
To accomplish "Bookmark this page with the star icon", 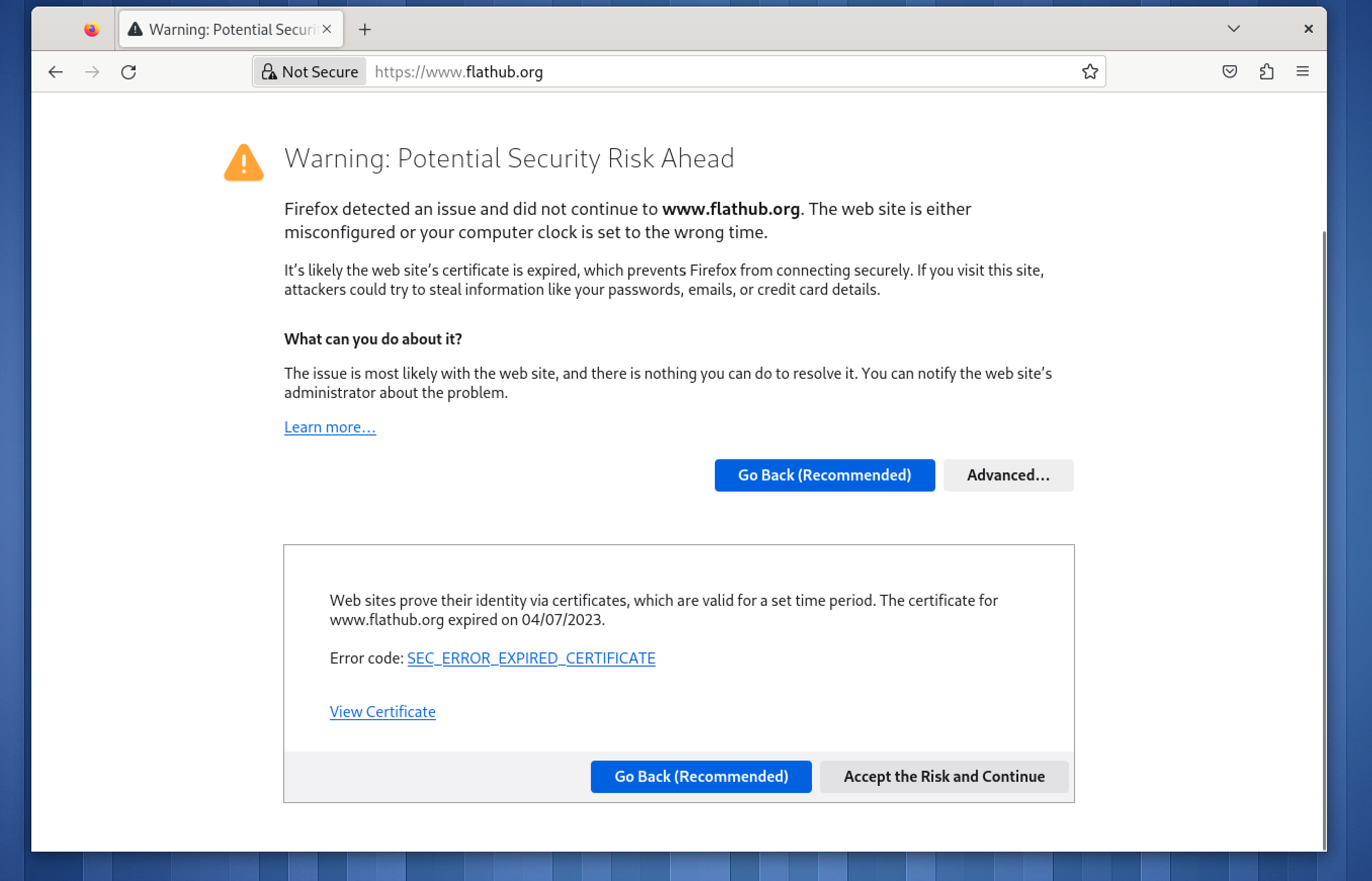I will [x=1090, y=71].
